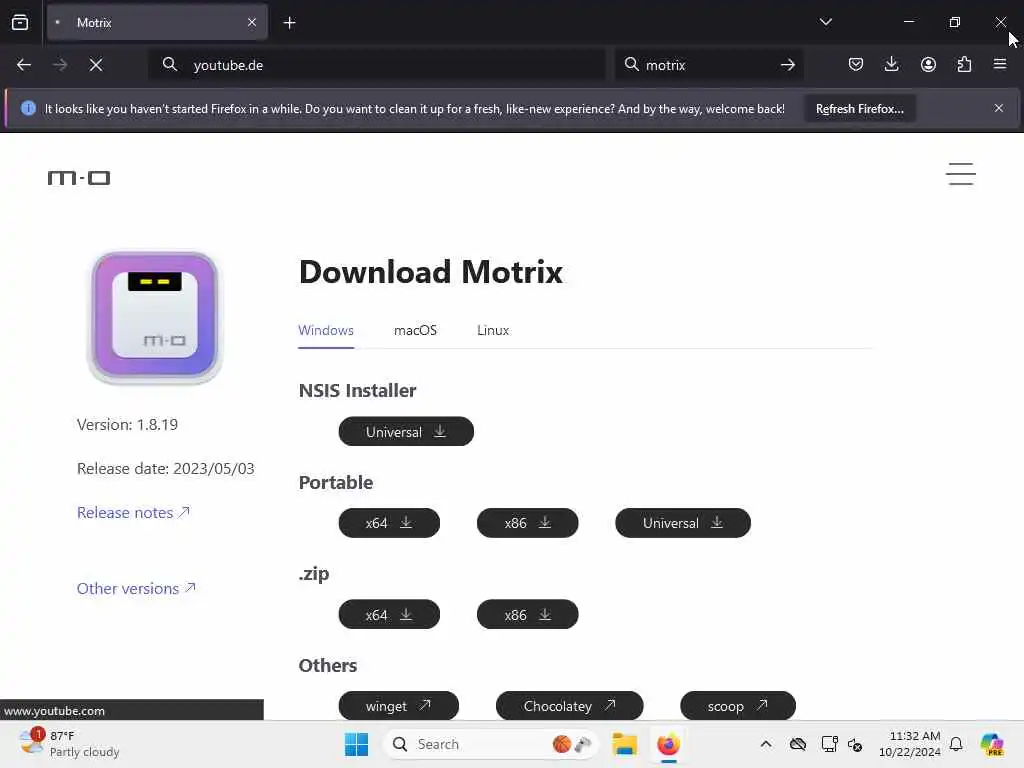Close the Motrix tab
Image resolution: width=1024 pixels, height=768 pixels.
point(252,22)
